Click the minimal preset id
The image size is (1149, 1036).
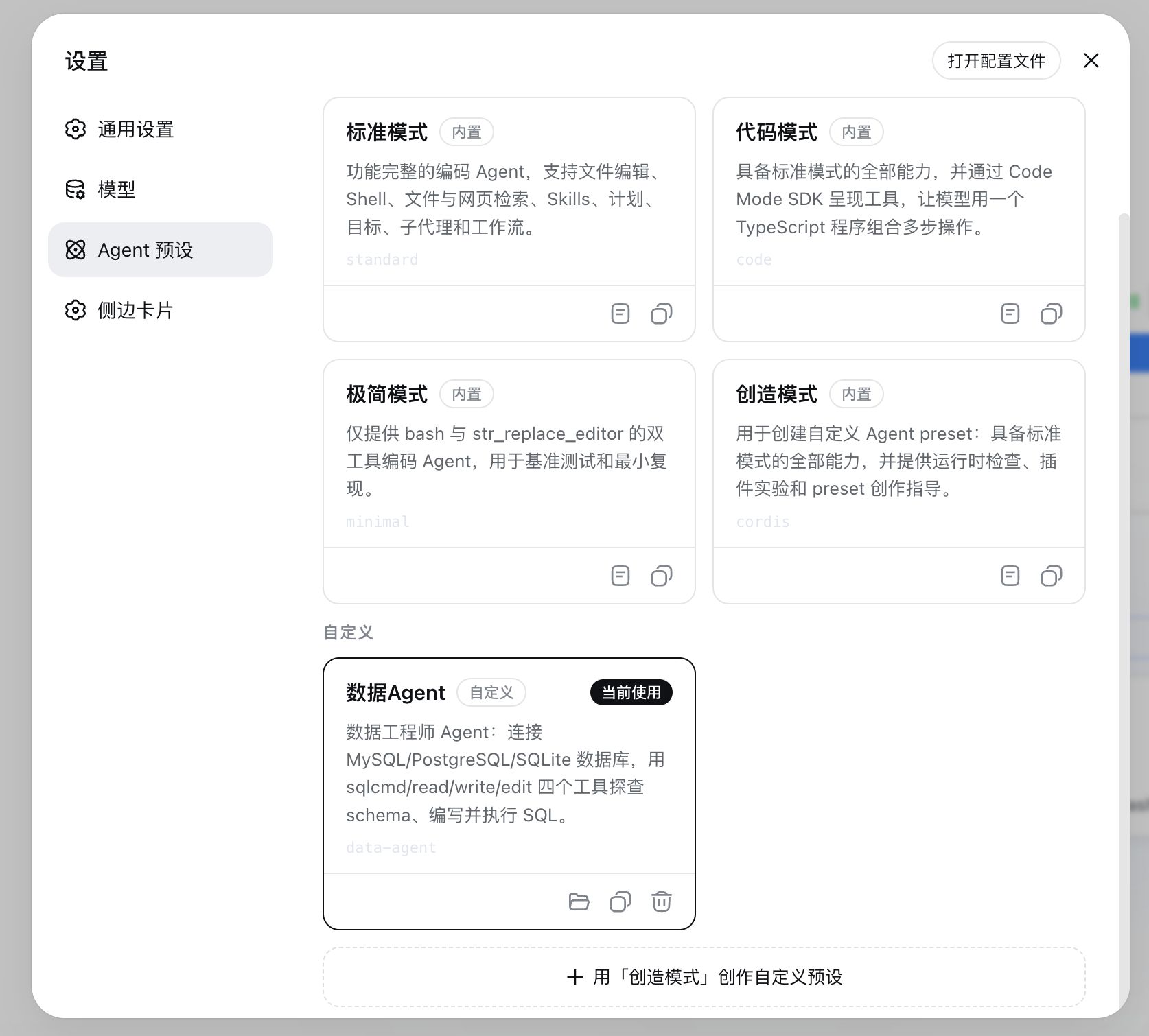click(378, 521)
